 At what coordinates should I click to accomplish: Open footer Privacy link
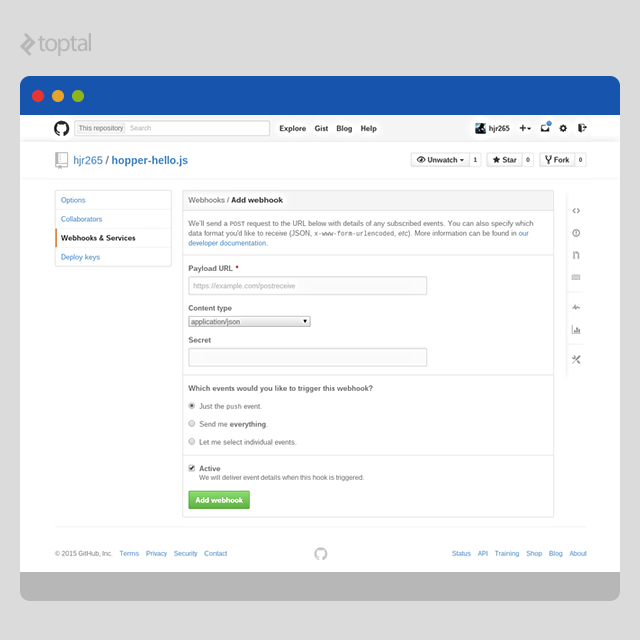pos(156,553)
